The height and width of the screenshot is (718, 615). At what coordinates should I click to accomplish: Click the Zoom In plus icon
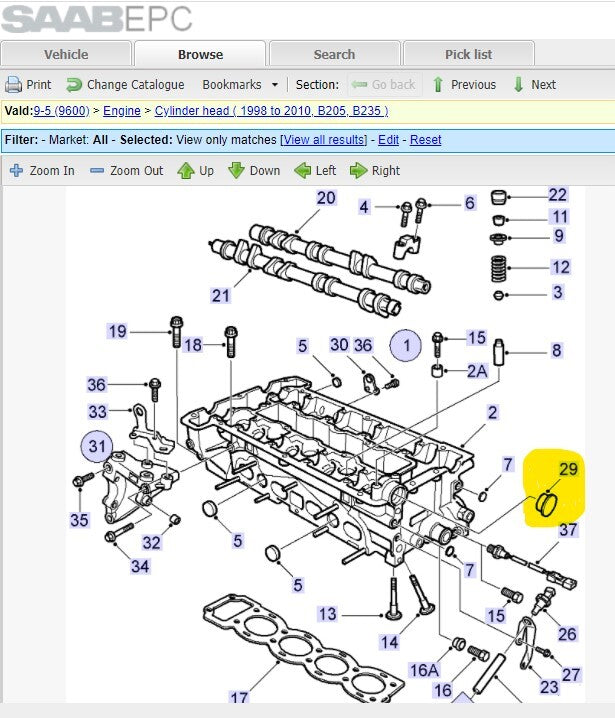coord(16,170)
